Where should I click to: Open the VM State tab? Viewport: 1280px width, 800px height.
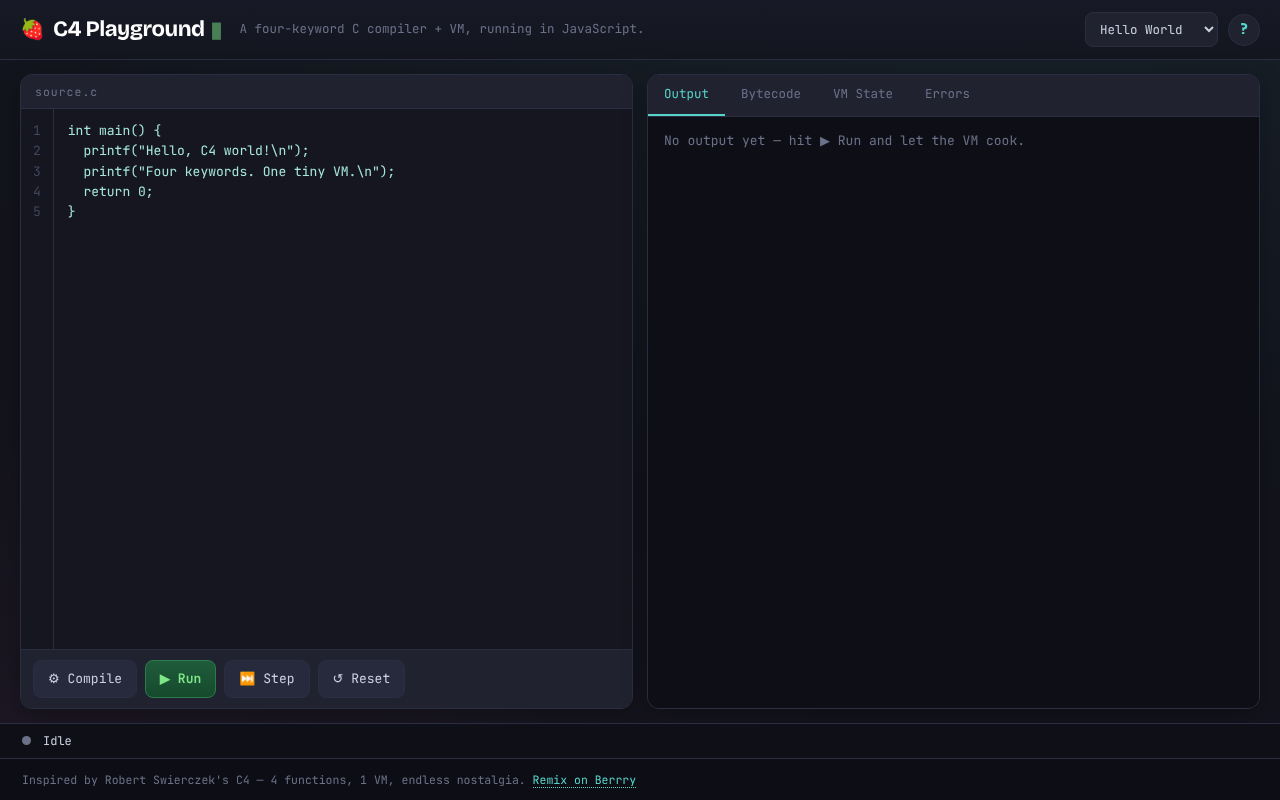[863, 94]
